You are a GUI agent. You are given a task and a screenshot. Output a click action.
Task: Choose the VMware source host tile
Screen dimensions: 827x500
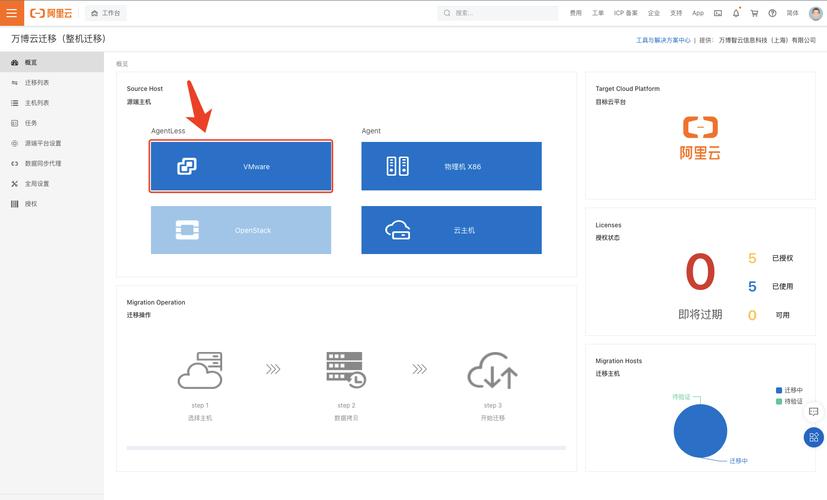[241, 166]
